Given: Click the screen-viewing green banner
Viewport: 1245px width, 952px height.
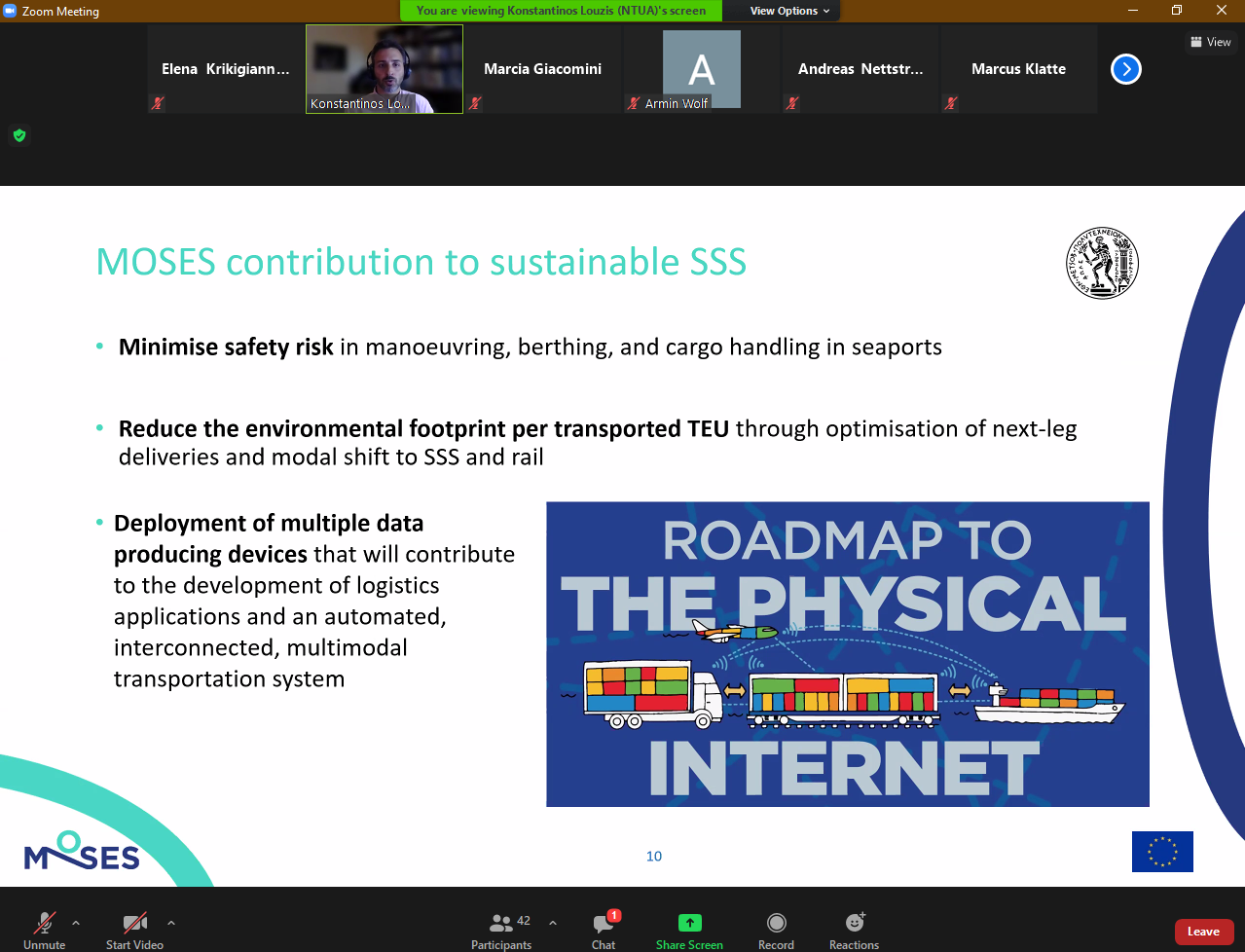Looking at the screenshot, I should pyautogui.click(x=562, y=11).
